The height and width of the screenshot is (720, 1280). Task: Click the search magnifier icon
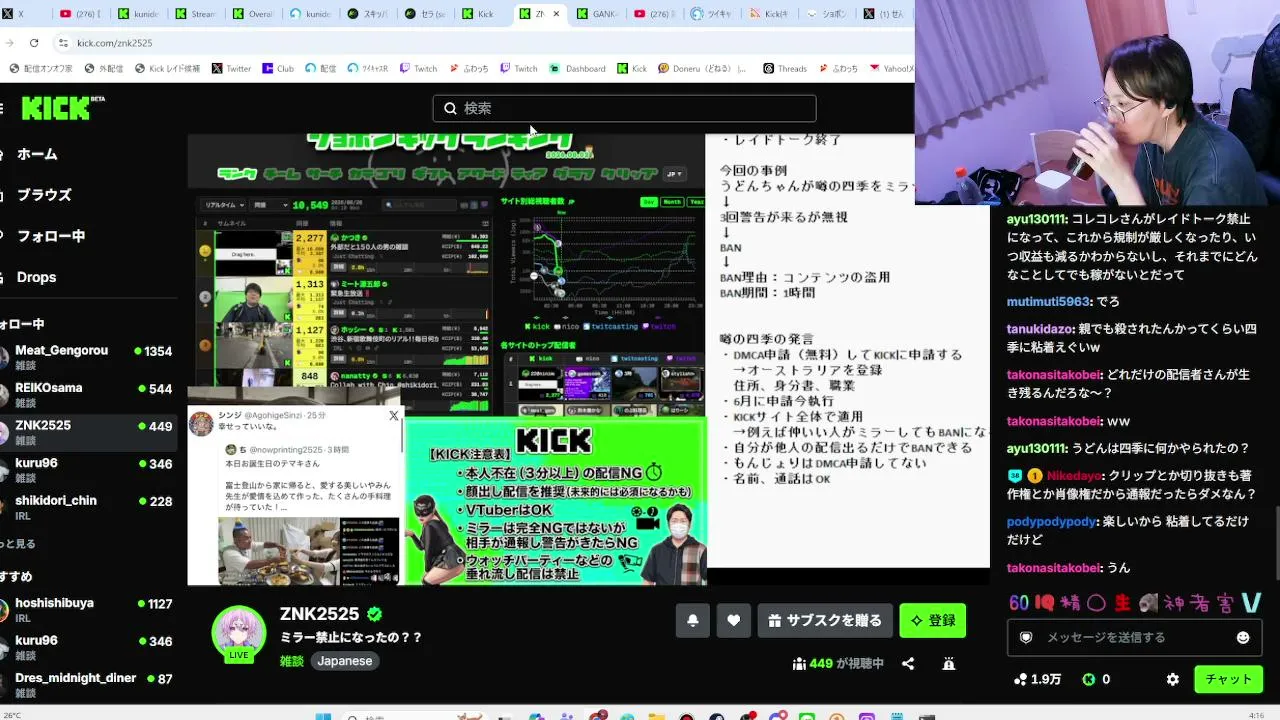[450, 108]
